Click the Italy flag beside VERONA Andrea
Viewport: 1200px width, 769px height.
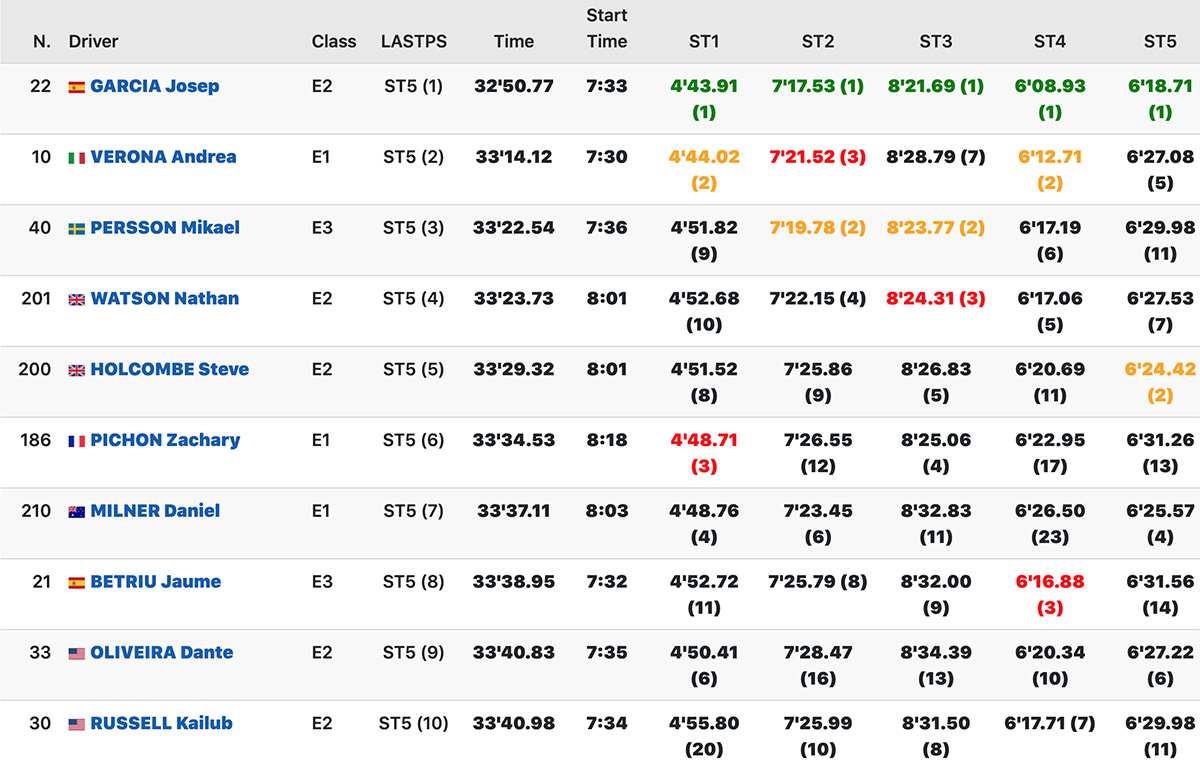pos(76,158)
